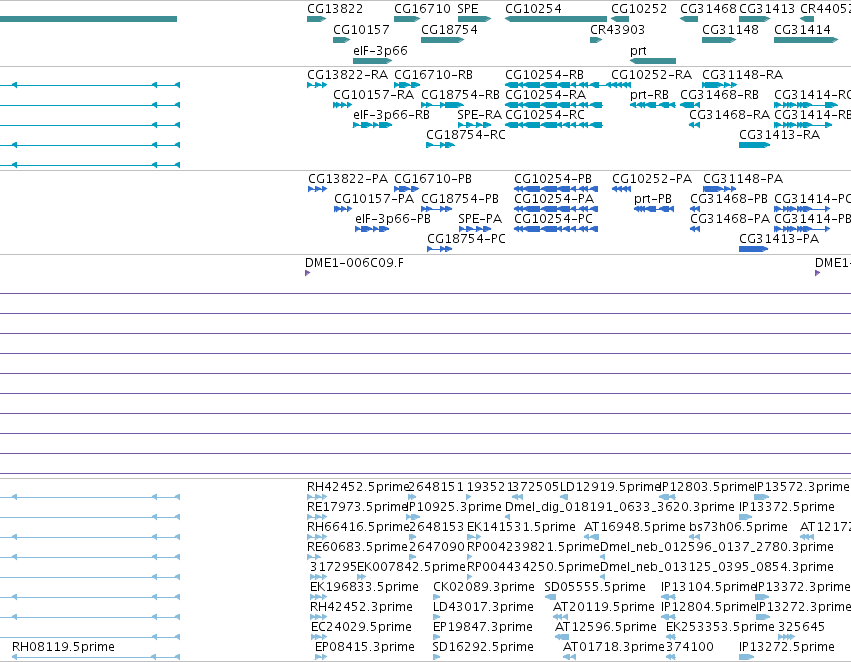Viewport: 851px width, 662px height.
Task: Click transcript CG31468-RB
Action: (690, 105)
